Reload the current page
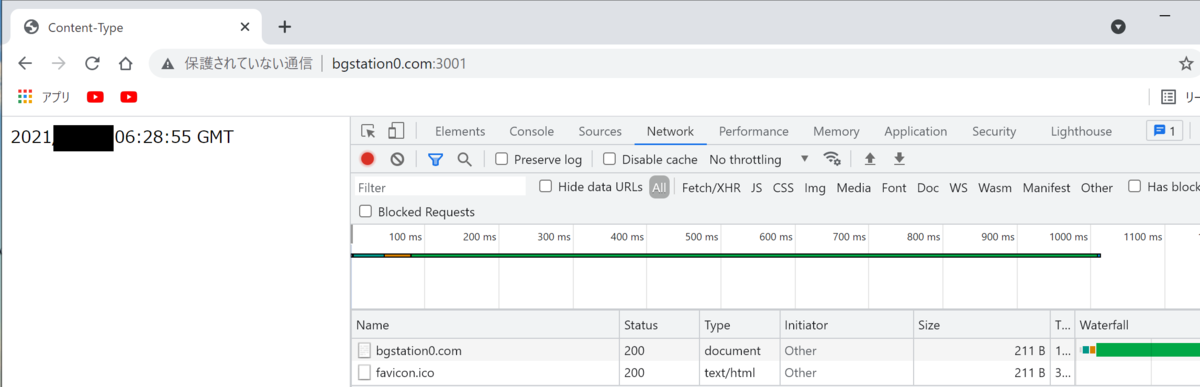This screenshot has height=387, width=1200. click(92, 63)
